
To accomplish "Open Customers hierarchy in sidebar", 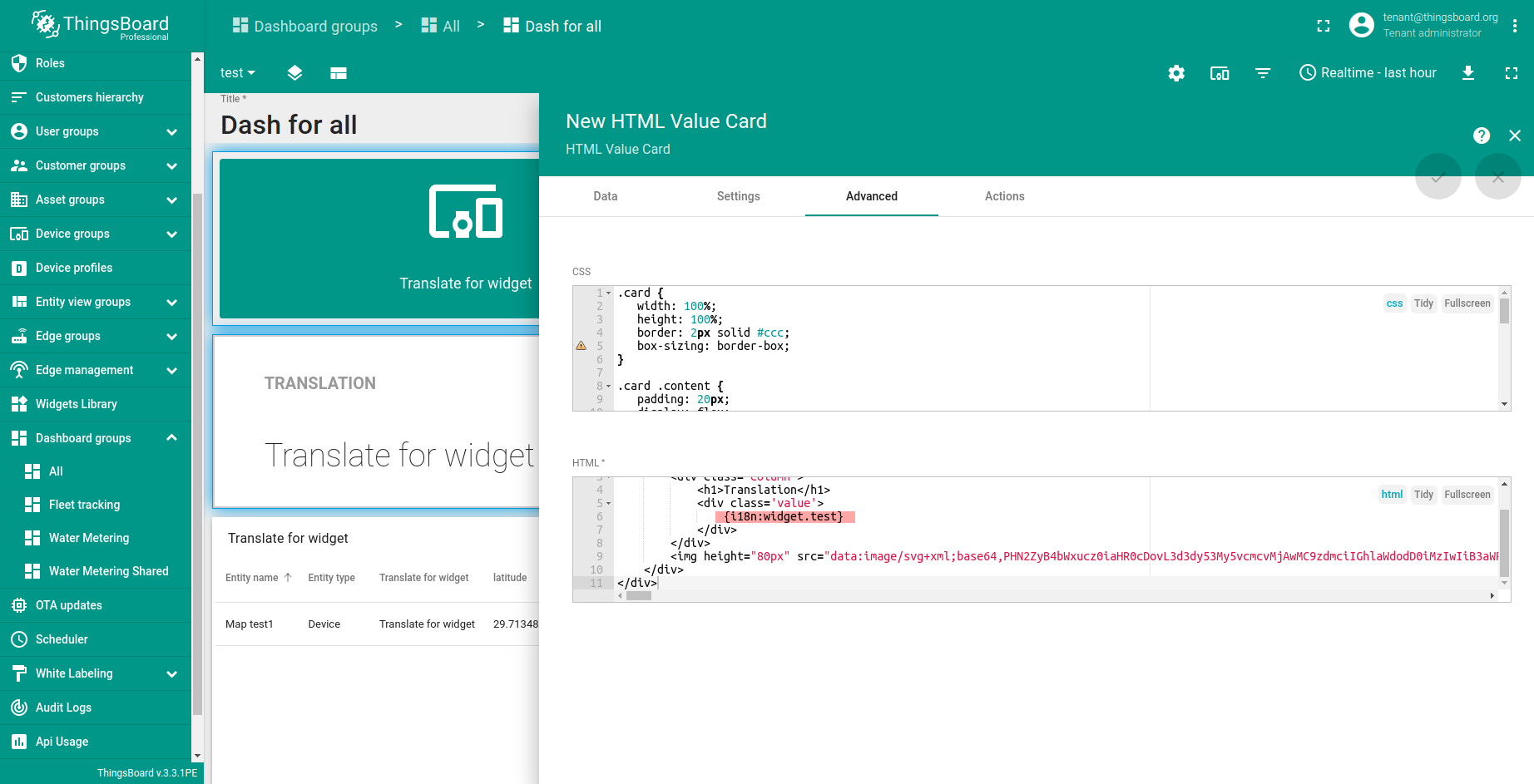I will 96,97.
